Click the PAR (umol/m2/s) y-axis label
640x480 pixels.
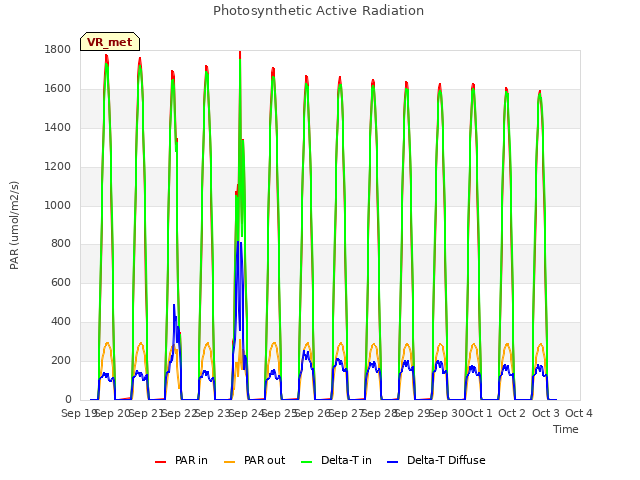[14, 225]
